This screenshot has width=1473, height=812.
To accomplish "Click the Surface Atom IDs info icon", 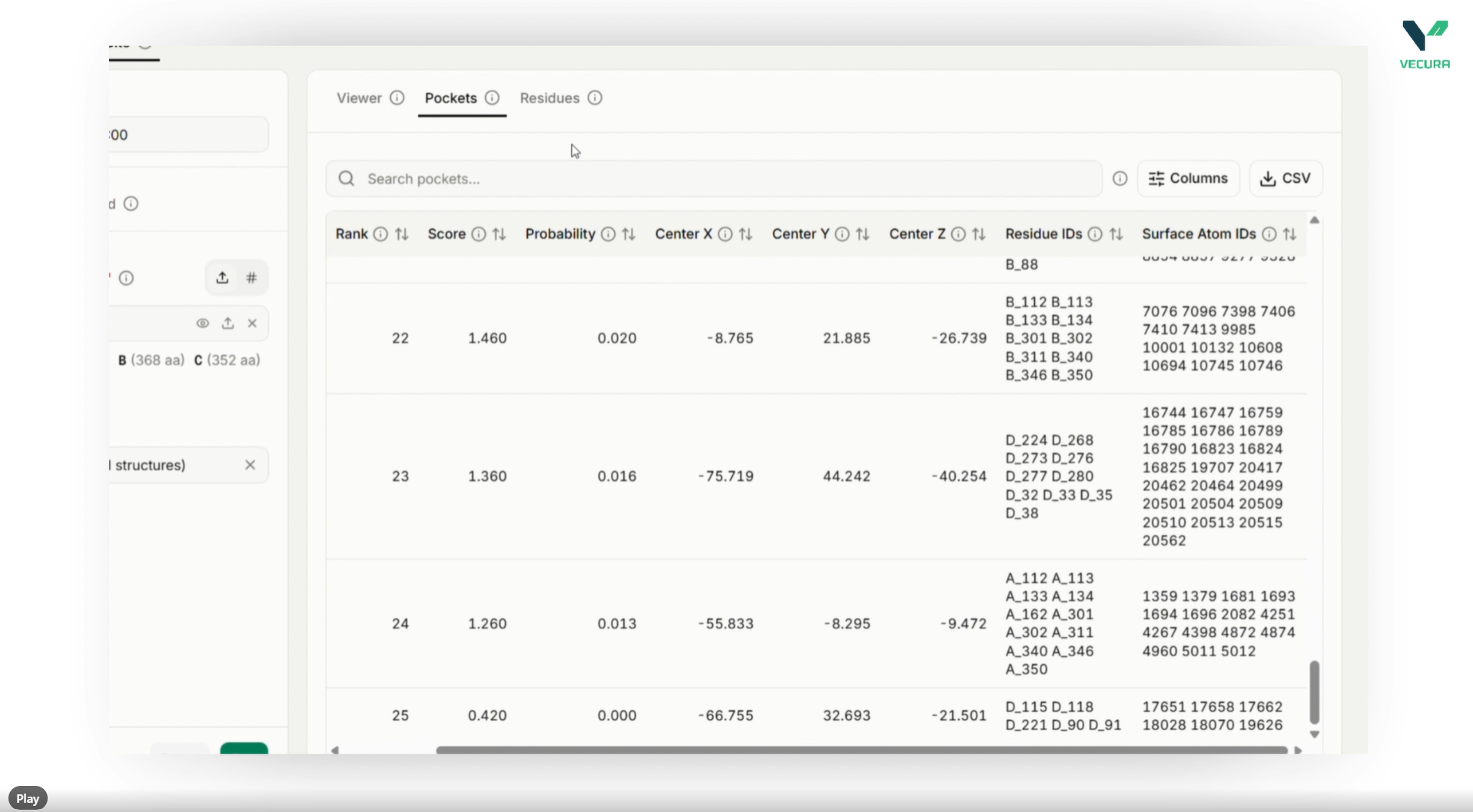I will click(x=1269, y=234).
